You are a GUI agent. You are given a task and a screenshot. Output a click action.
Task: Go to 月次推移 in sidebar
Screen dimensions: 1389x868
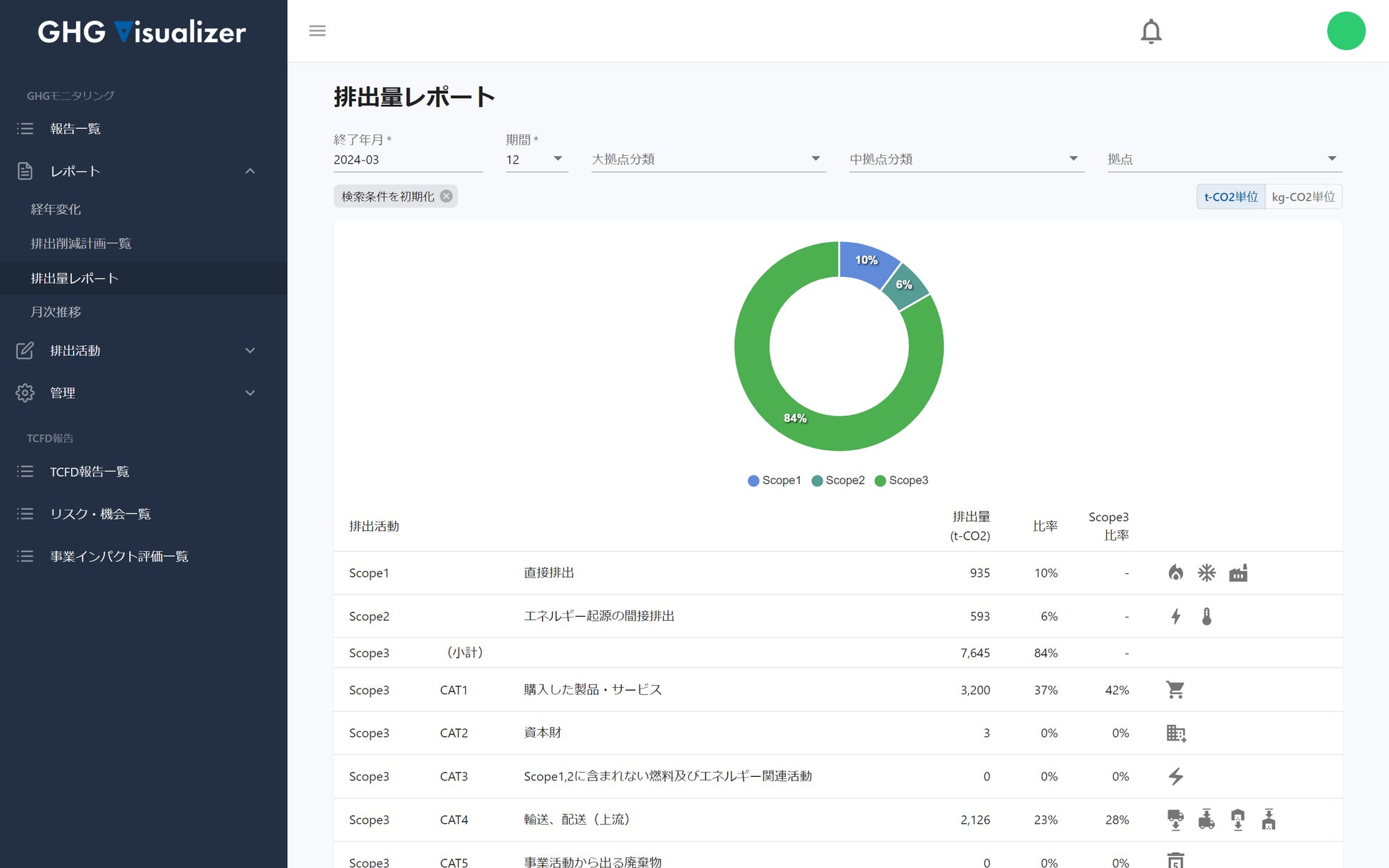[x=56, y=312]
